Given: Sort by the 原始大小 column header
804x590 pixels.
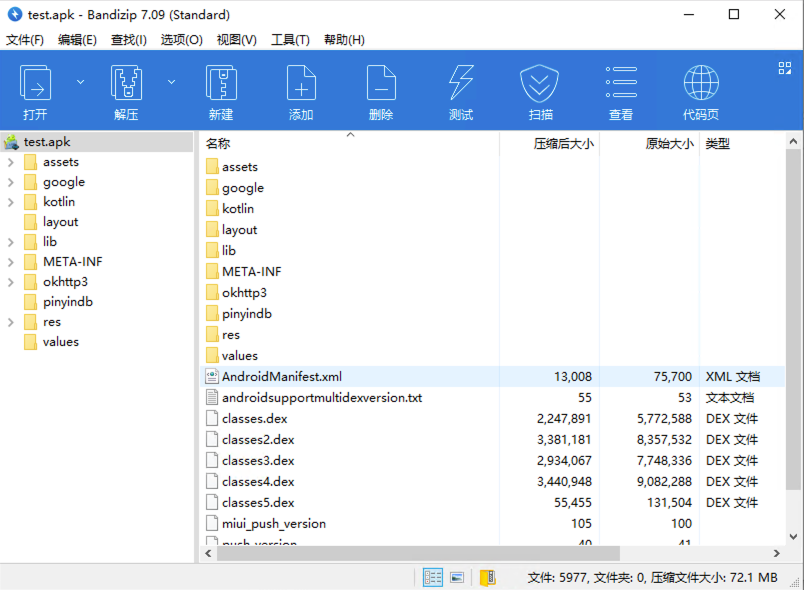Looking at the screenshot, I should click(x=649, y=144).
